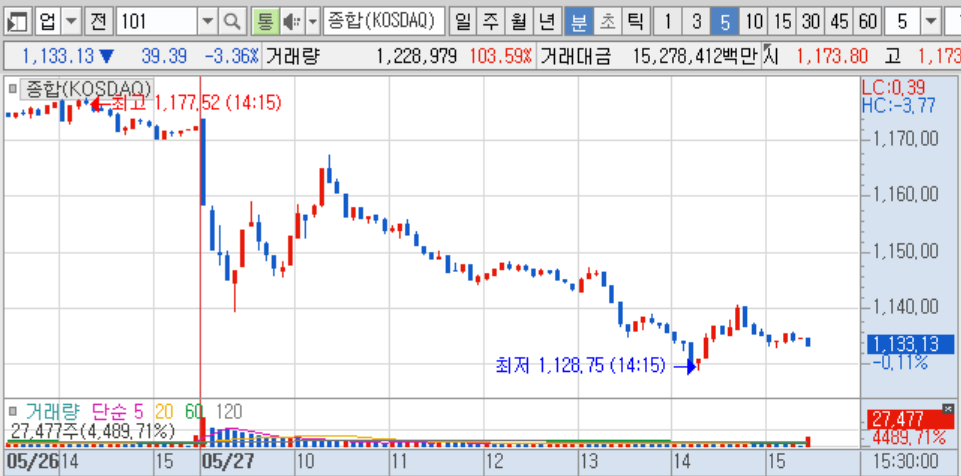Click the magnifier search icon

(232, 23)
